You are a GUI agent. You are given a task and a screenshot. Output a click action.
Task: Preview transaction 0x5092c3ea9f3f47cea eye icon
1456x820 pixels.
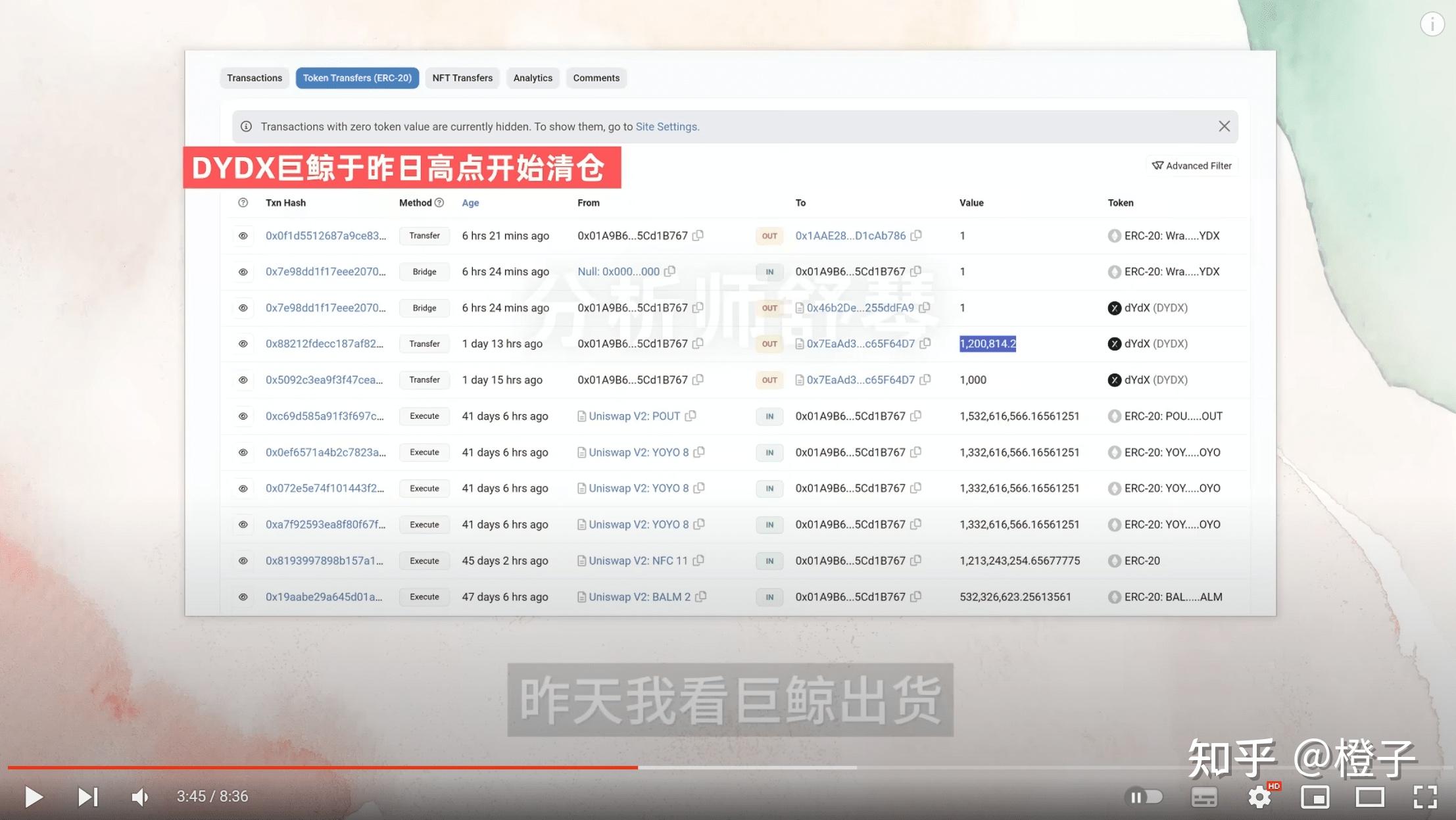coord(243,380)
